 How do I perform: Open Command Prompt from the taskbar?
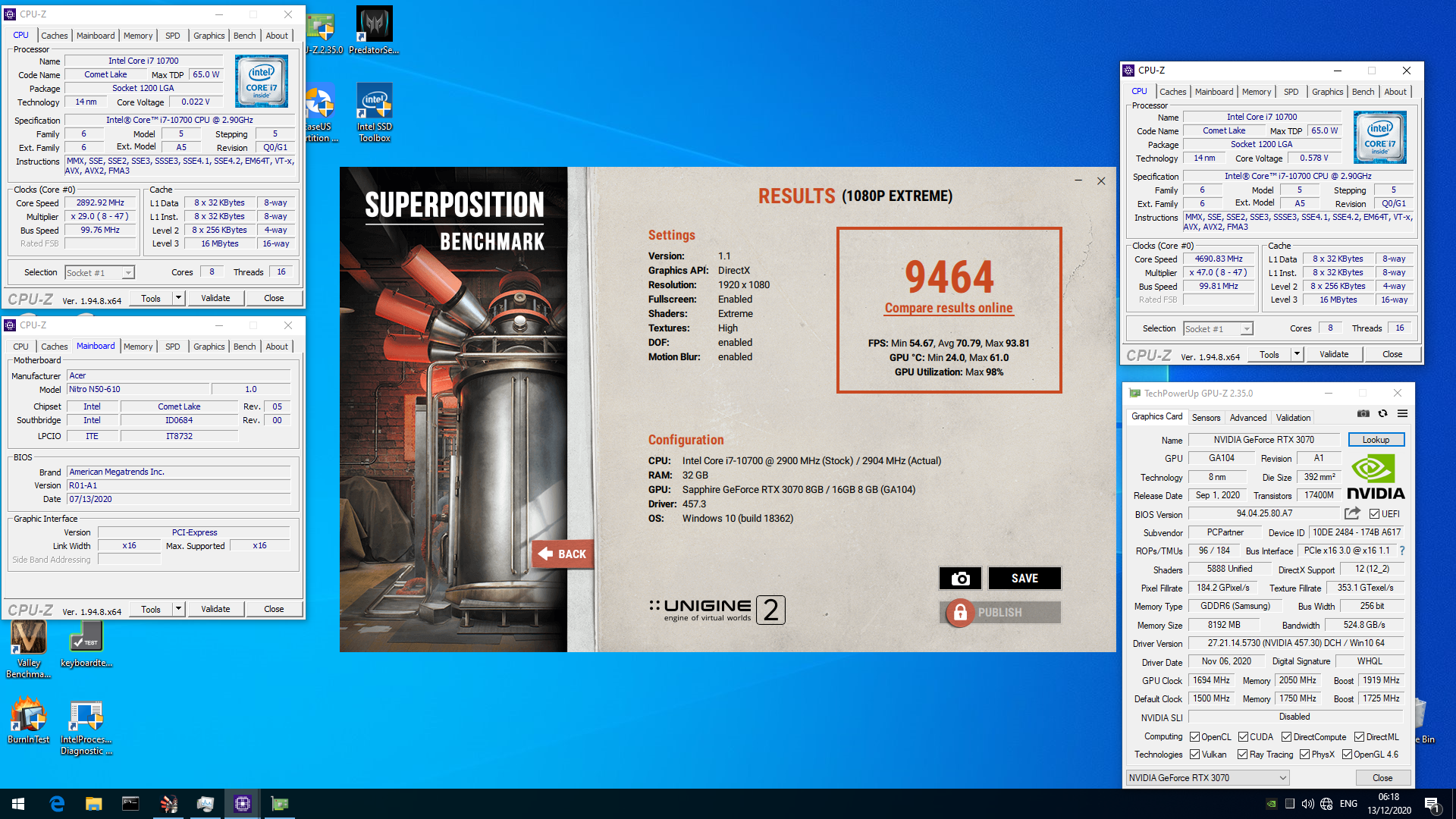pyautogui.click(x=130, y=804)
